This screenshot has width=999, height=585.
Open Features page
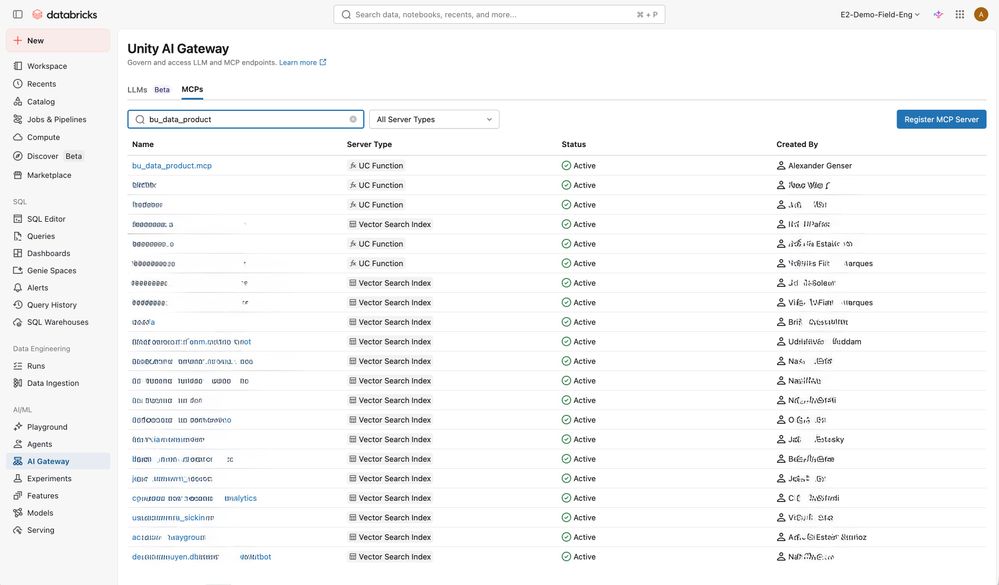(43, 496)
